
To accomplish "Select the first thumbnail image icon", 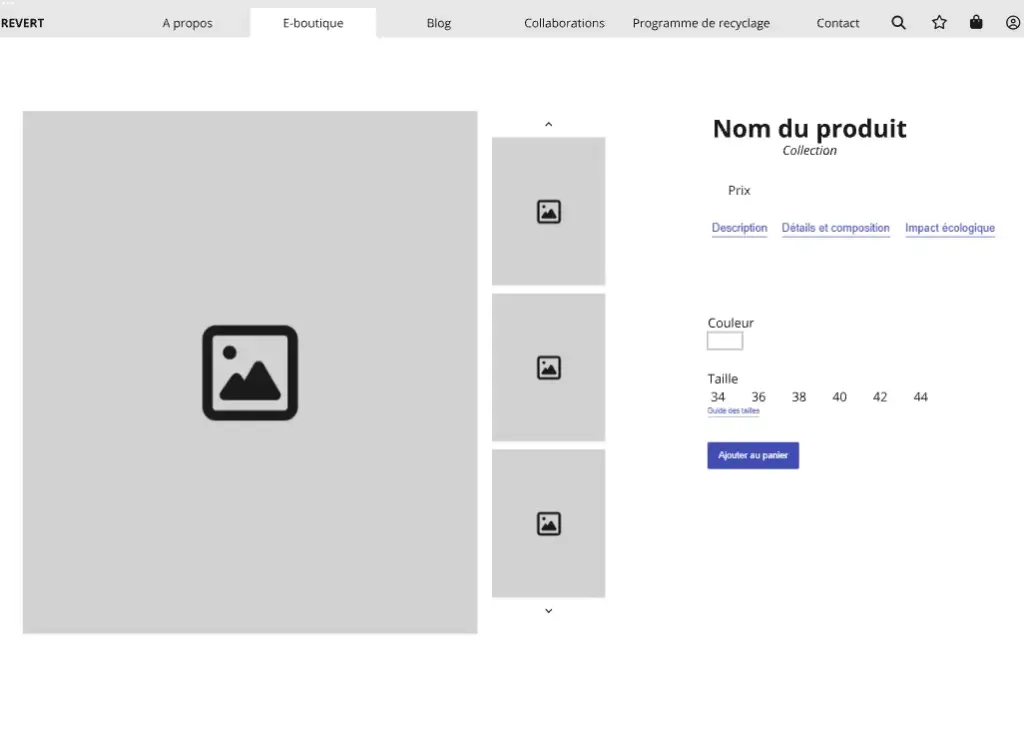I will [x=548, y=211].
